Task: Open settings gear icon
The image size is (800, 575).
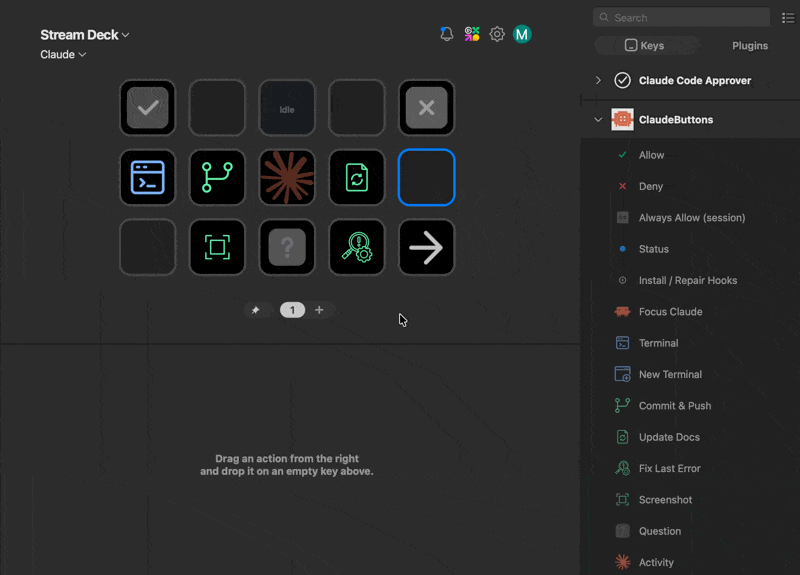Action: [x=497, y=34]
